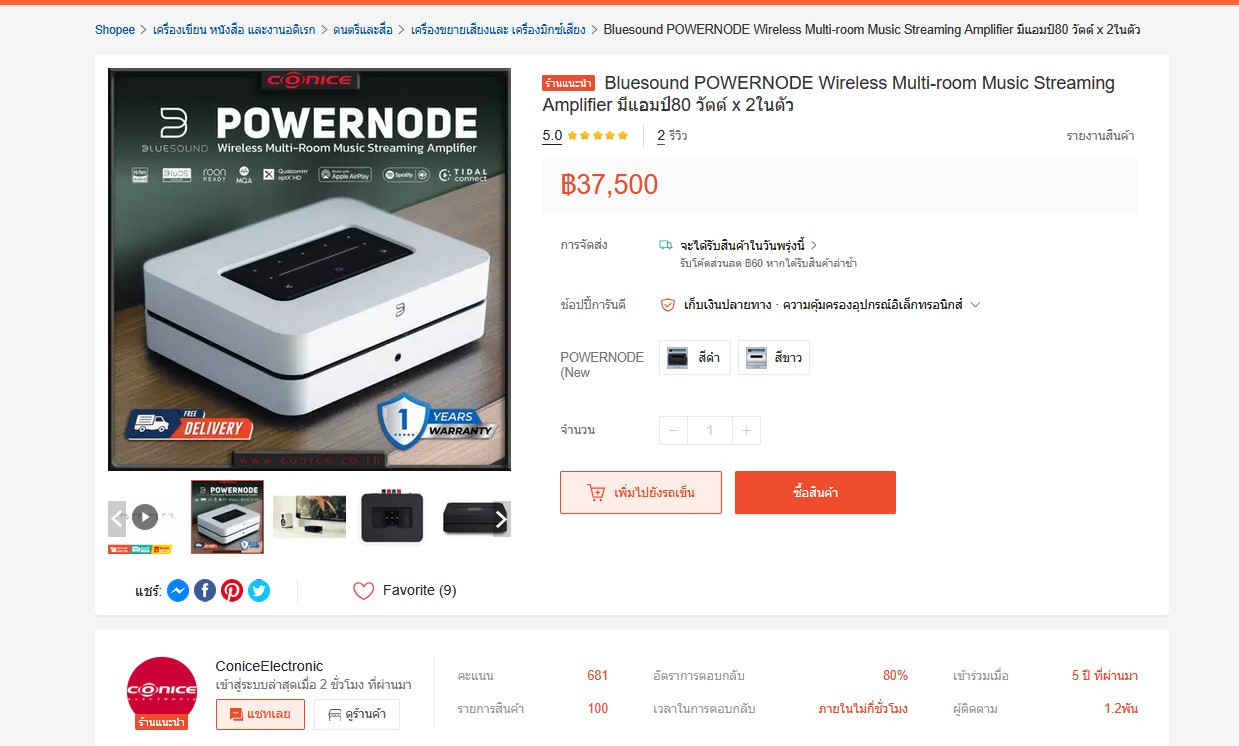This screenshot has width=1239, height=746.
Task: Add item to cart button
Action: click(641, 493)
